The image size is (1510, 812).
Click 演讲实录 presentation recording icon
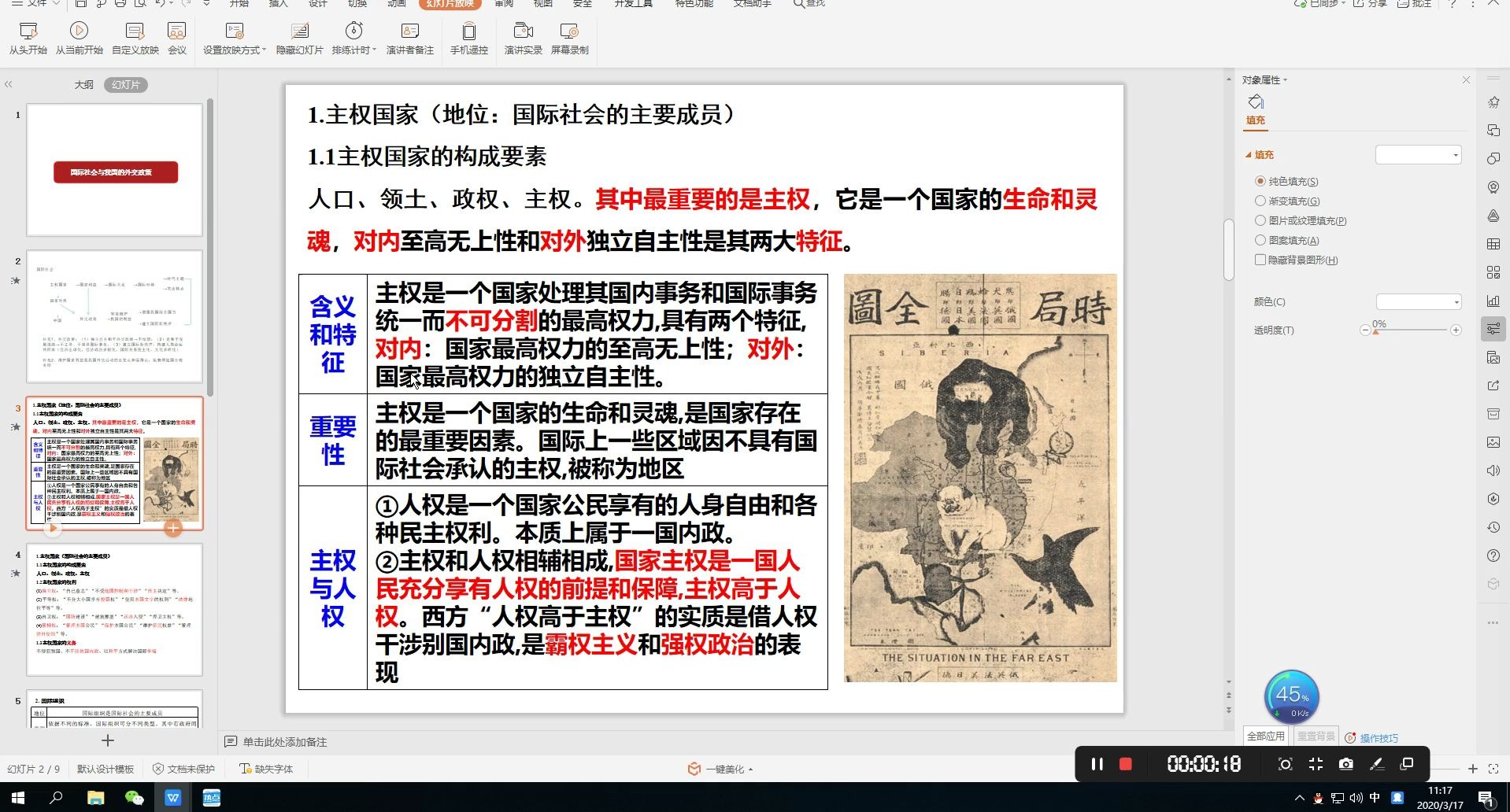point(524,38)
